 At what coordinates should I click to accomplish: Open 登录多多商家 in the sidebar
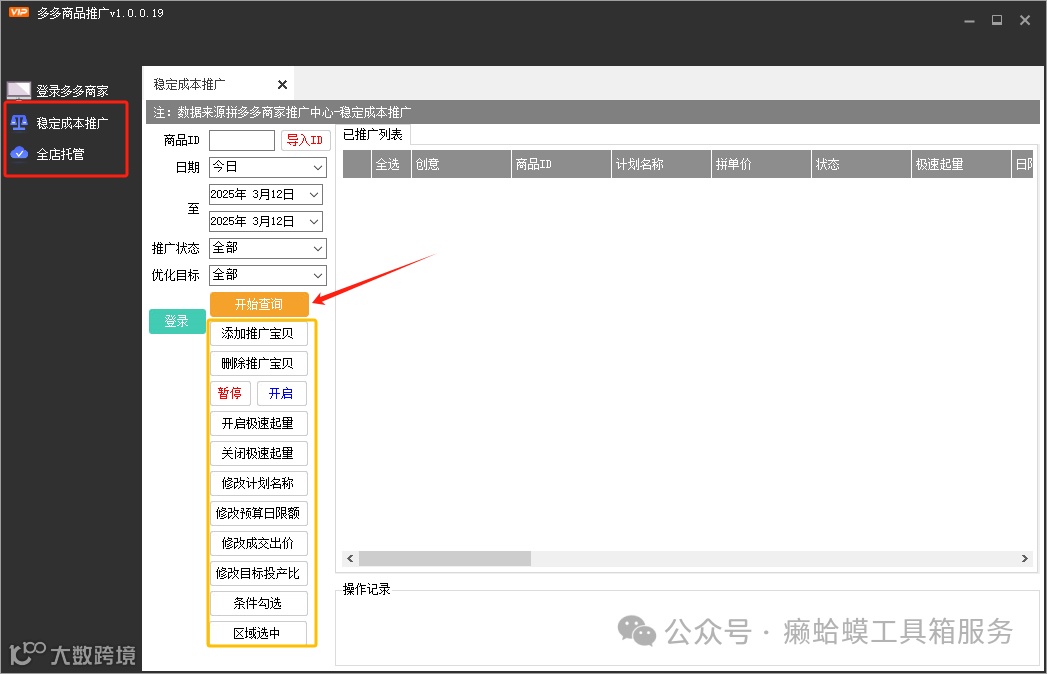71,91
